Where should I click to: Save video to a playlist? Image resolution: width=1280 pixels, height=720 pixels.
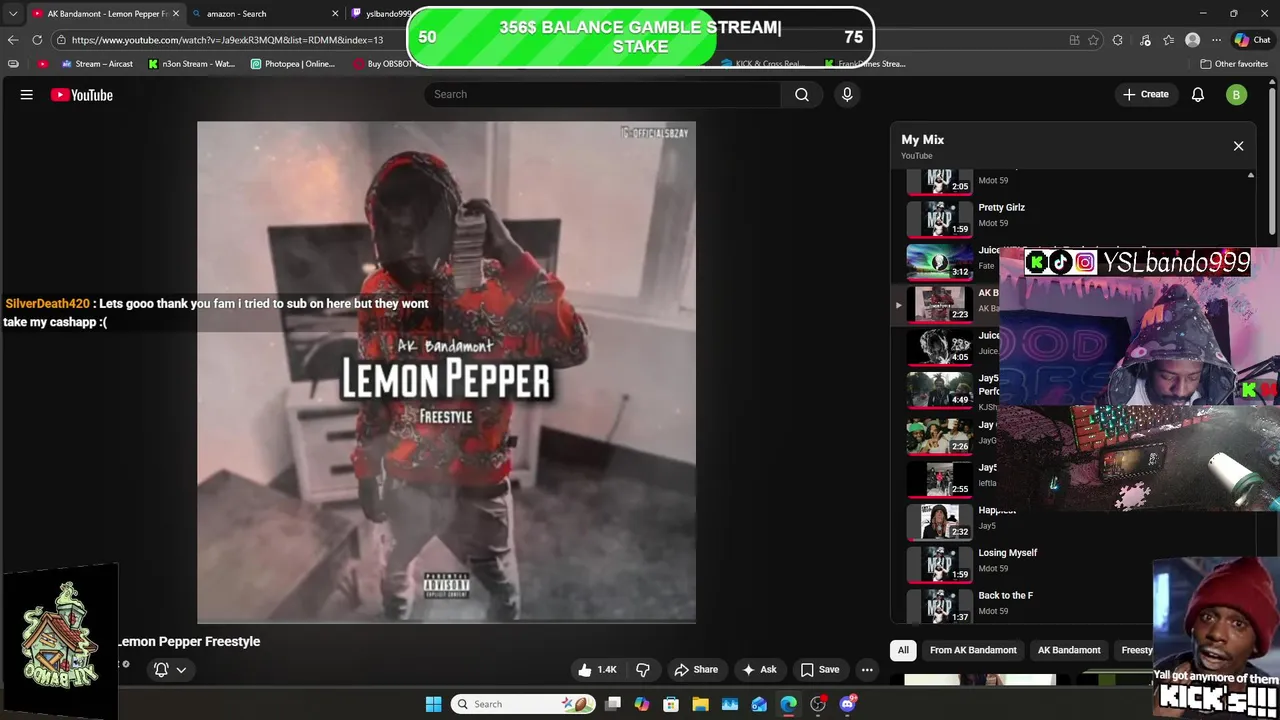(820, 670)
